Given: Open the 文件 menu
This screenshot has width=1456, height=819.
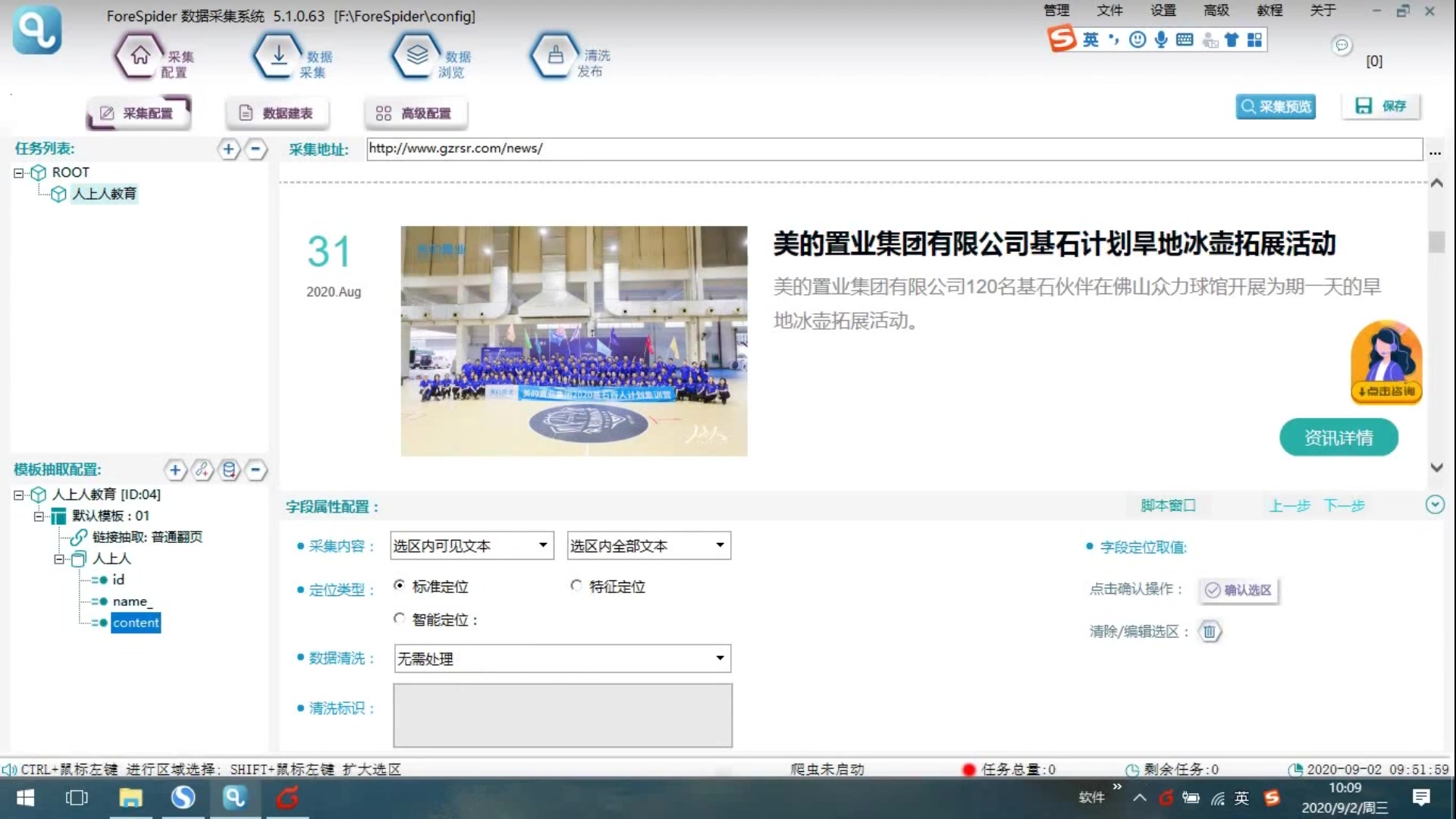Looking at the screenshot, I should [1109, 11].
